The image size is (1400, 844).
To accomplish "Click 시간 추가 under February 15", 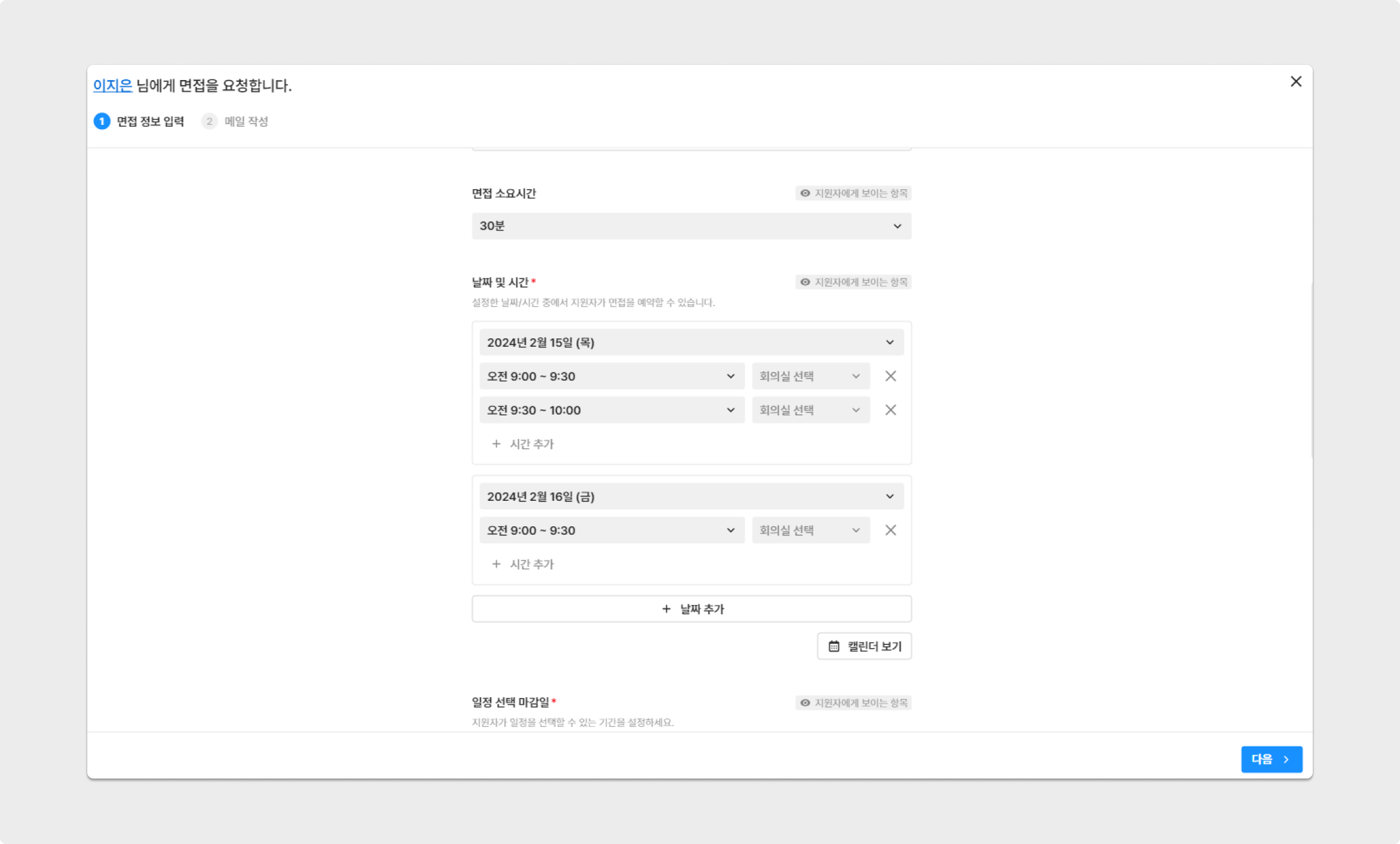I will tap(522, 444).
